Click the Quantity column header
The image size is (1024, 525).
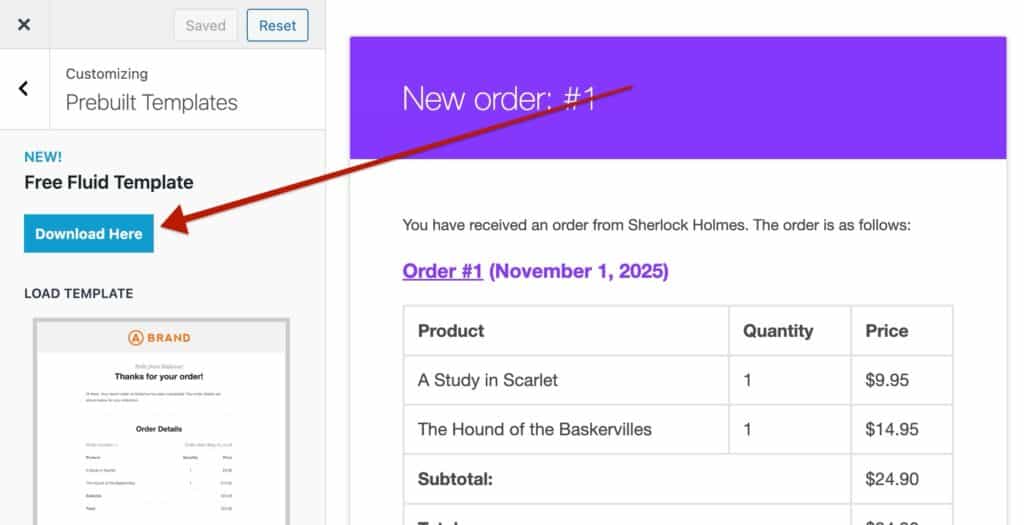778,331
